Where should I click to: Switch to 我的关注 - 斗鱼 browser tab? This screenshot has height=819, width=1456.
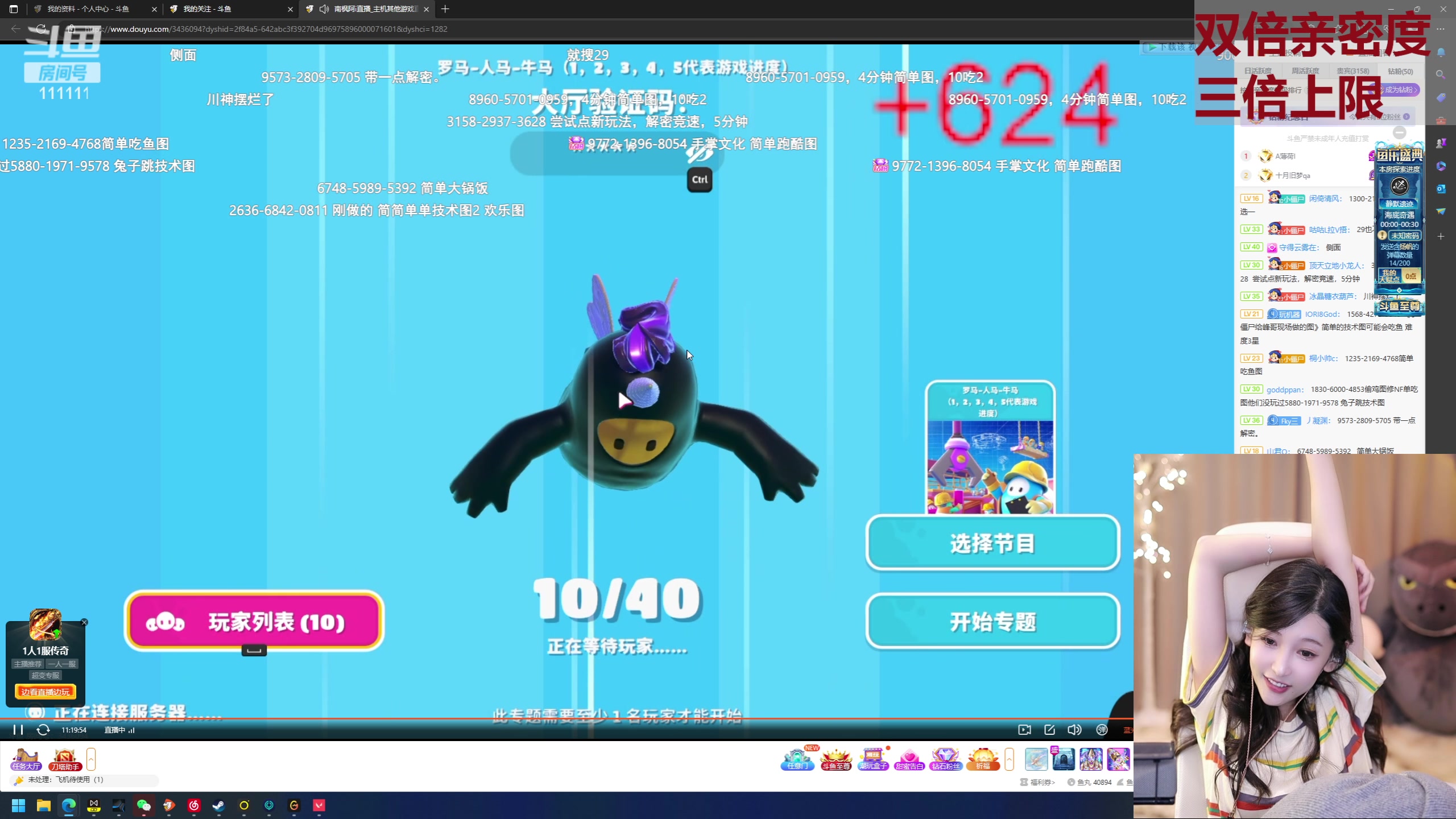point(230,9)
